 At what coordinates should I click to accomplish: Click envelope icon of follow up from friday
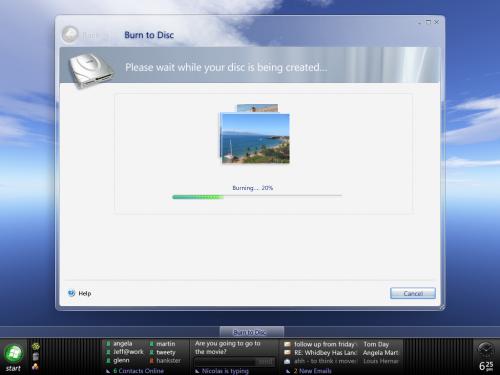[287, 344]
